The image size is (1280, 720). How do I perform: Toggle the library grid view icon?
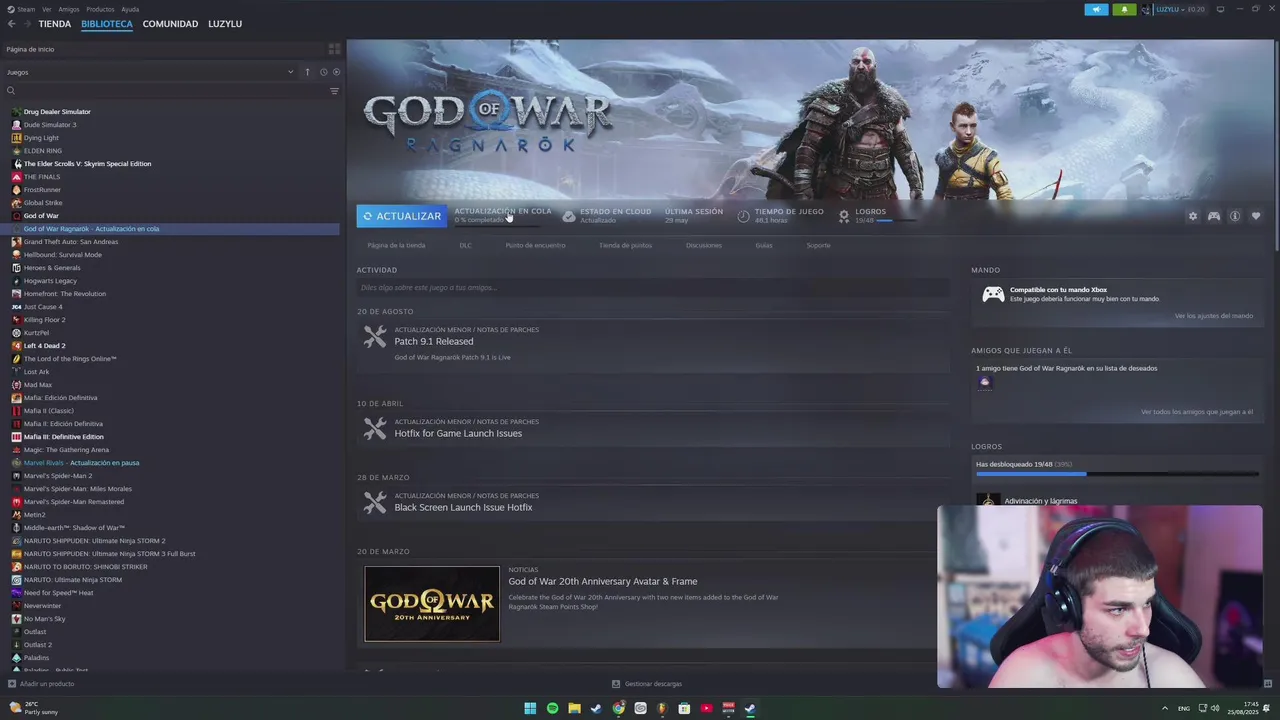tap(334, 49)
